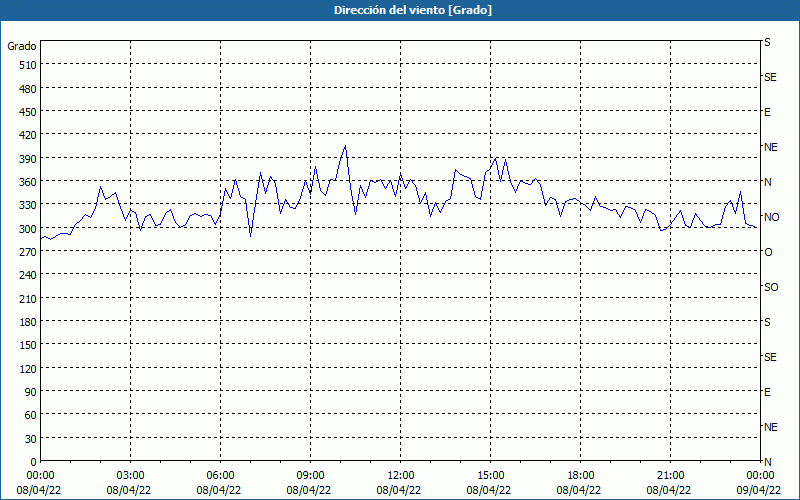The height and width of the screenshot is (500, 800).
Task: Select the 'SO' compass direction label
Action: click(771, 287)
